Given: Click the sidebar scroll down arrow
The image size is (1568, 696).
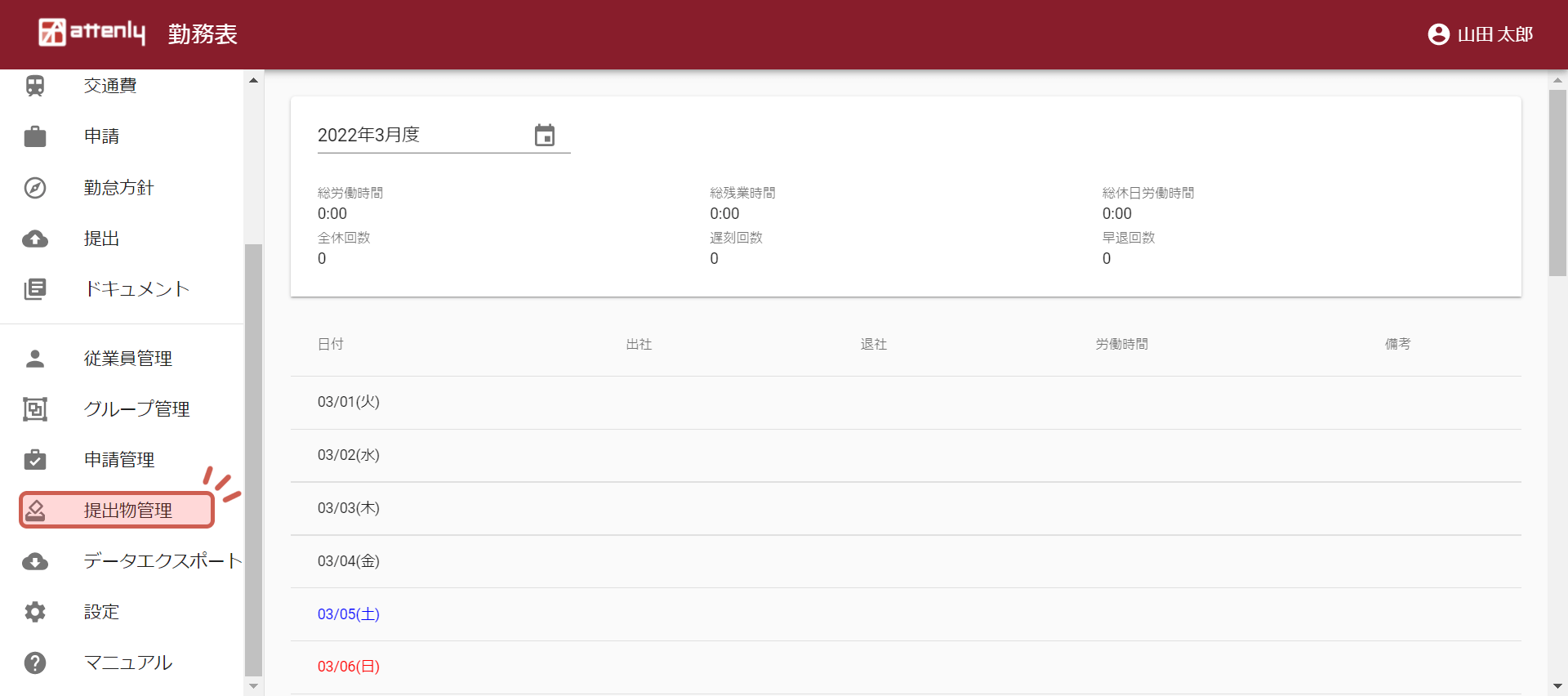Looking at the screenshot, I should pos(253,686).
